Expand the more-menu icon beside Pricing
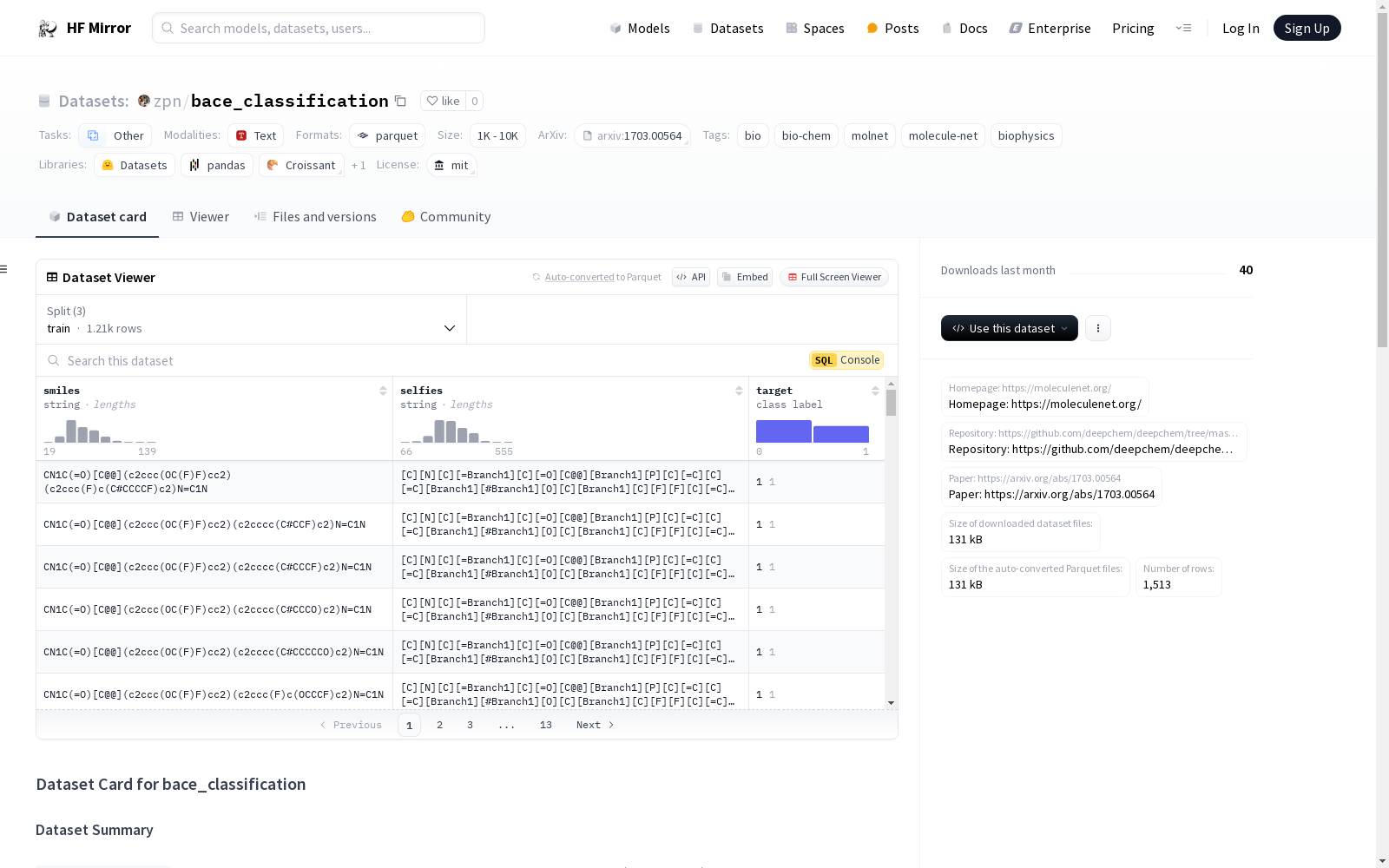1389x868 pixels. click(x=1183, y=29)
